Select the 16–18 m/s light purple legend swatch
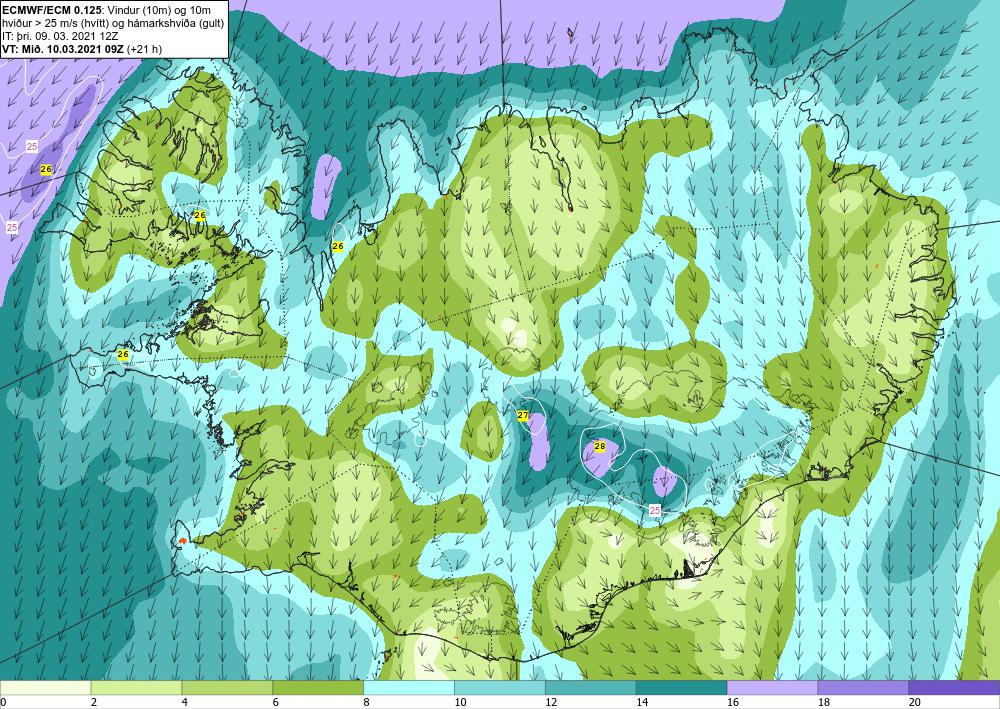Screen dimensions: 1000x709 point(772,687)
